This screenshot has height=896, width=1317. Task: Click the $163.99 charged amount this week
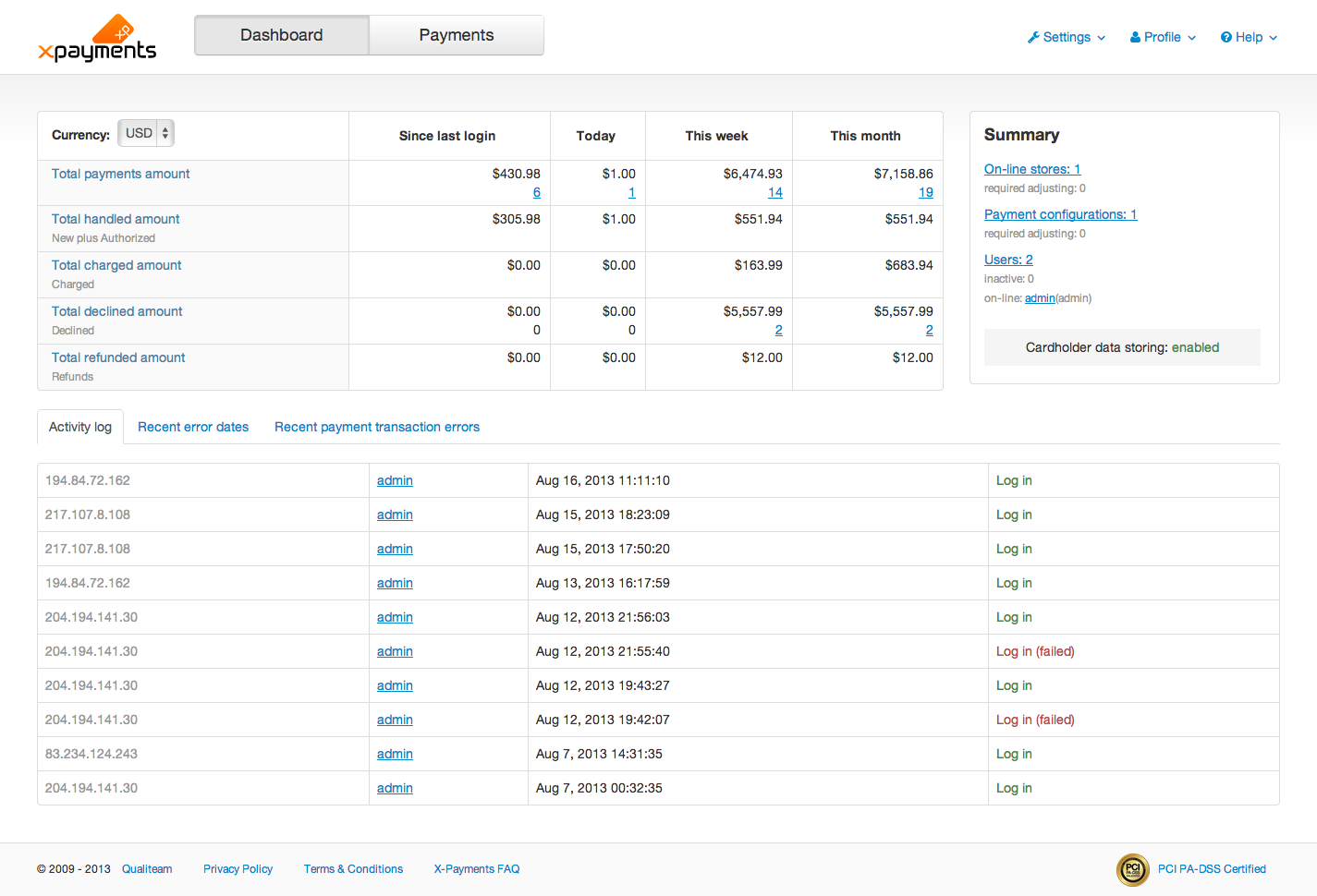758,265
